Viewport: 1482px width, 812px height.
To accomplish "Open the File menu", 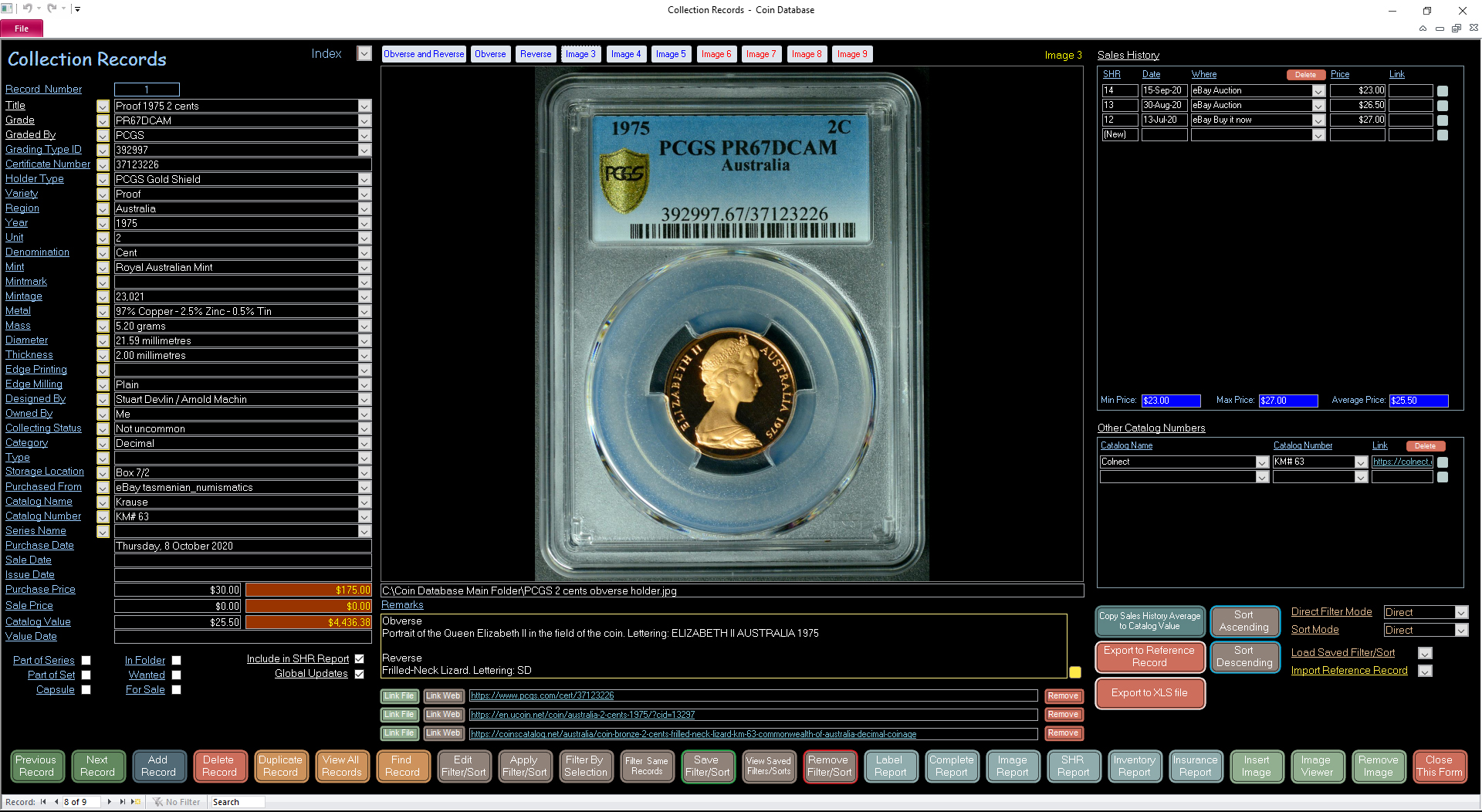I will (x=22, y=29).
